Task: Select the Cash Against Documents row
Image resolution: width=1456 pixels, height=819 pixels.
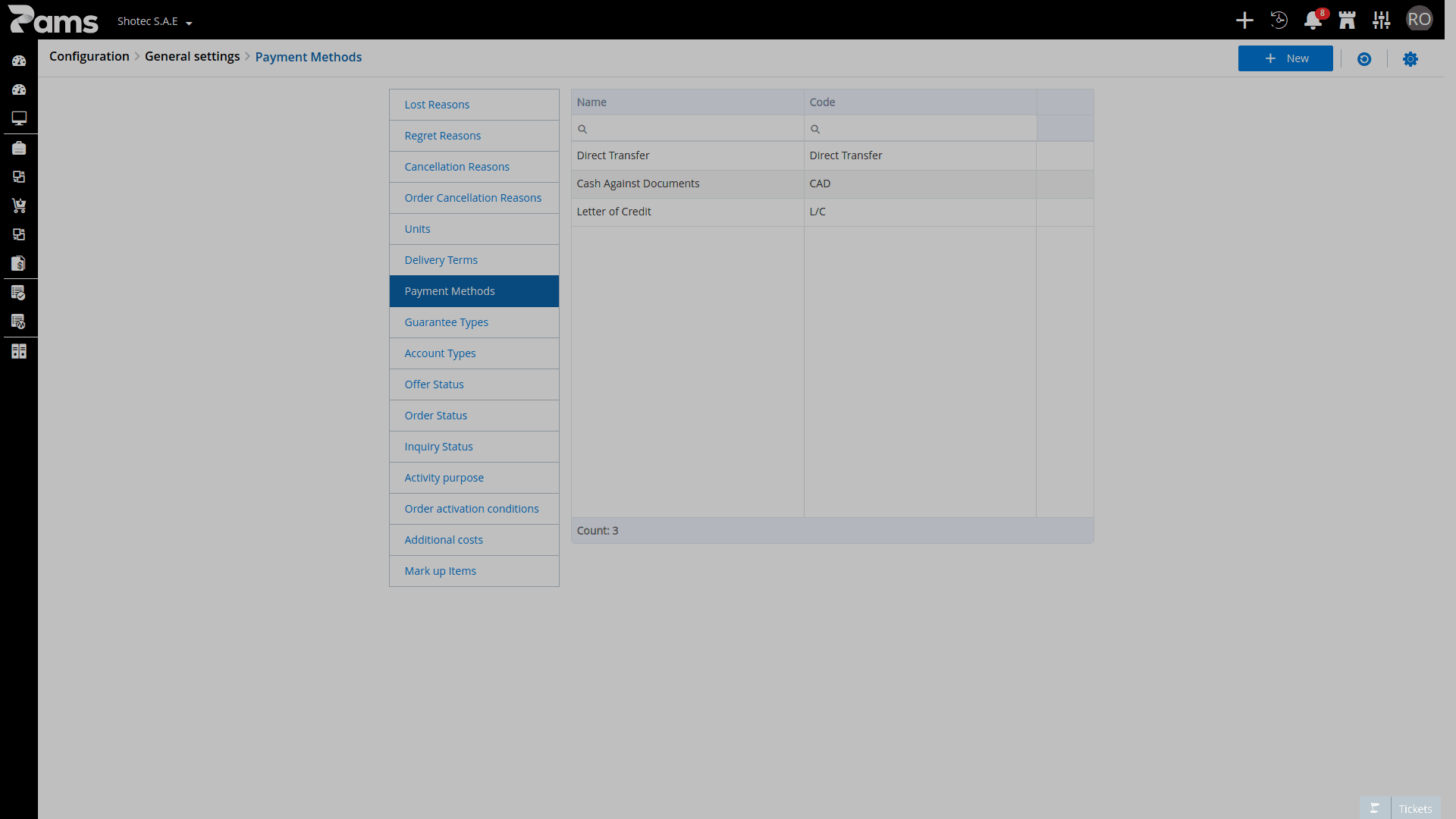Action: (832, 184)
